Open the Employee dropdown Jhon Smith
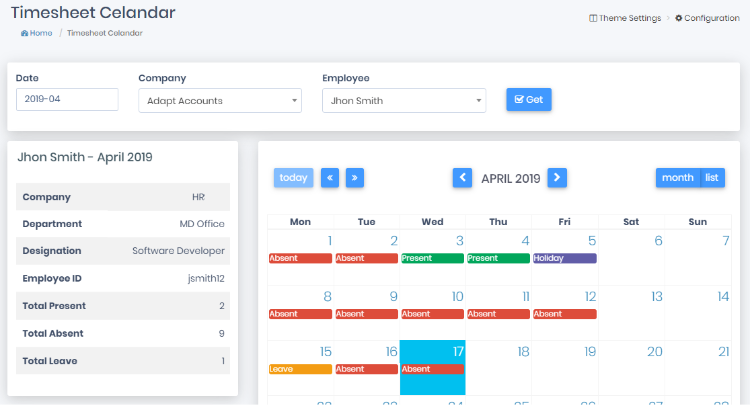This screenshot has width=750, height=416. (x=404, y=100)
